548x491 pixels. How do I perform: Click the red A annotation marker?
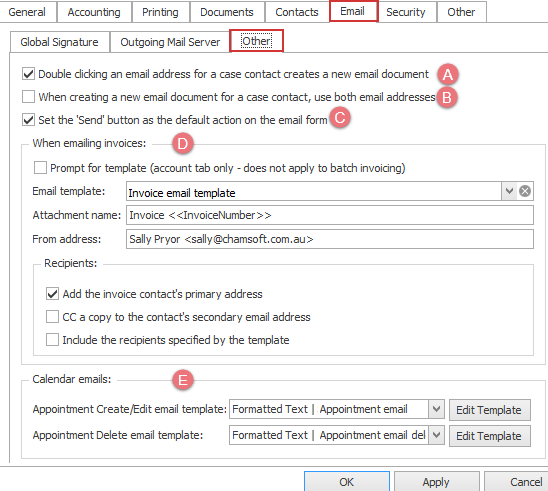pos(448,74)
